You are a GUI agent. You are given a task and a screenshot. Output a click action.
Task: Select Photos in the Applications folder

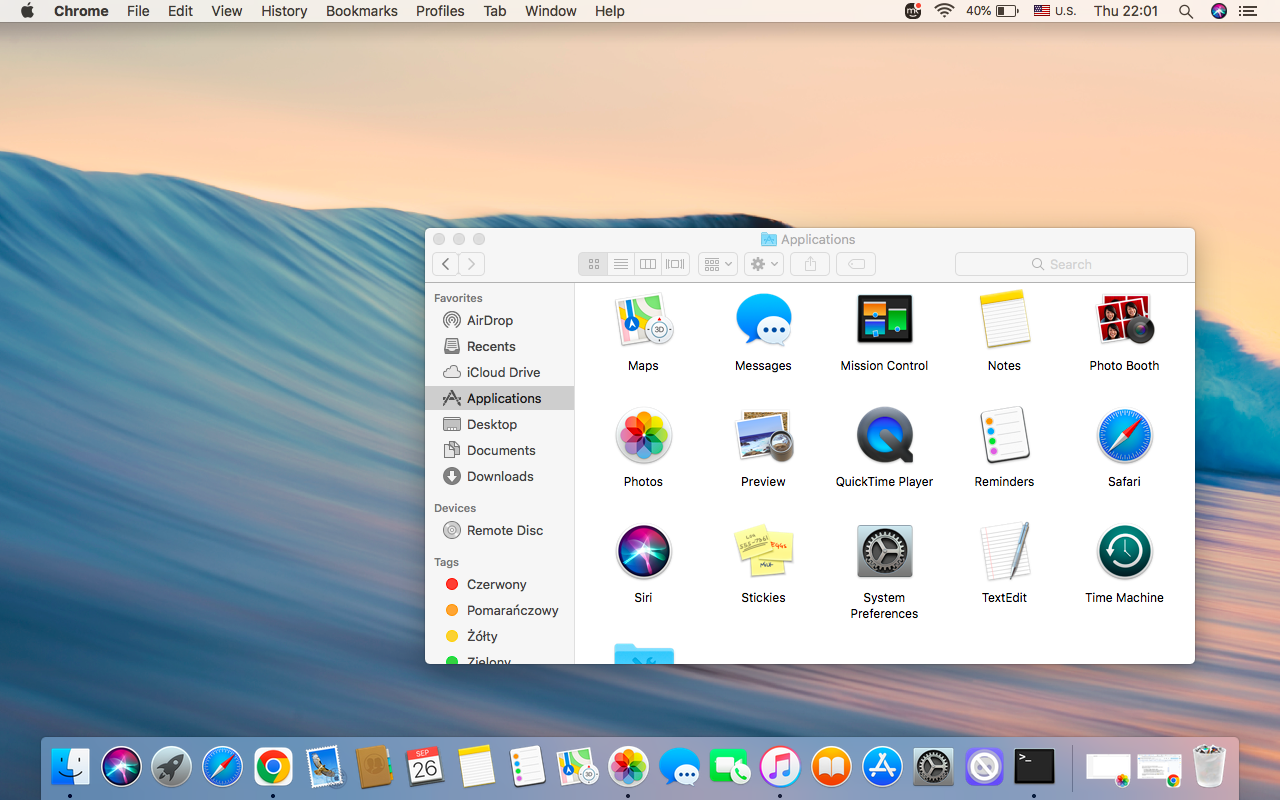(x=643, y=437)
